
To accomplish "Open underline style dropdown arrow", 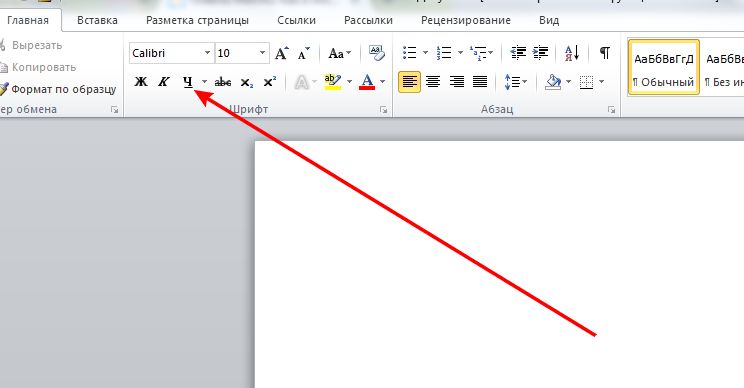I will 204,82.
